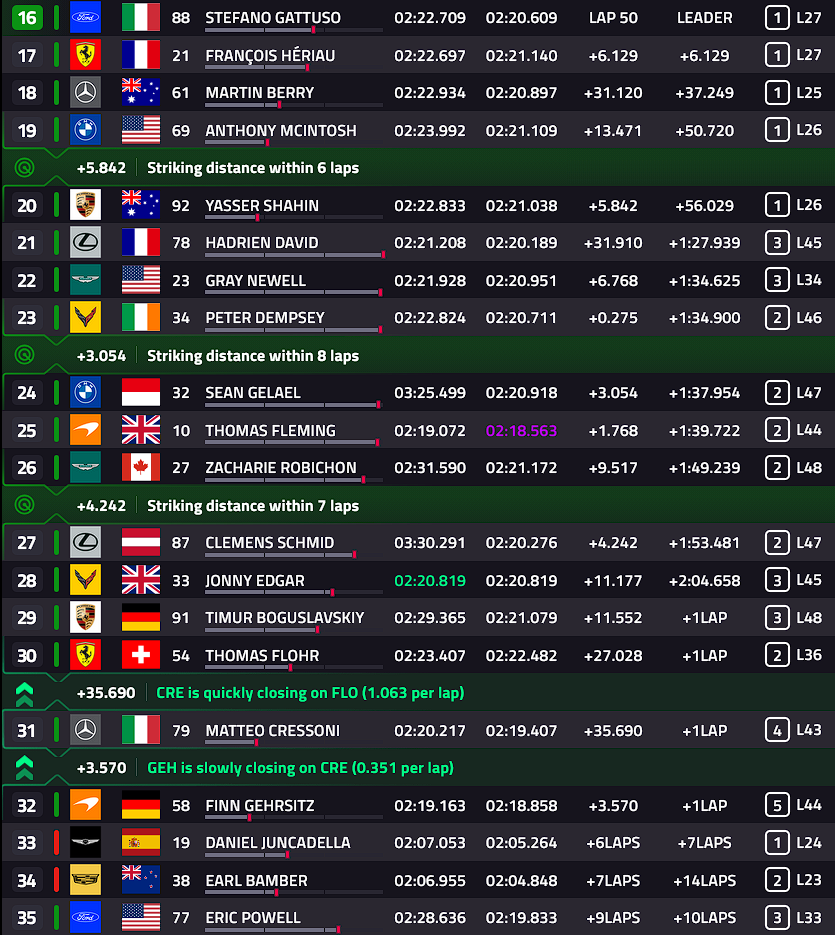Click Jonny Edgar's green last lap time

pyautogui.click(x=430, y=581)
